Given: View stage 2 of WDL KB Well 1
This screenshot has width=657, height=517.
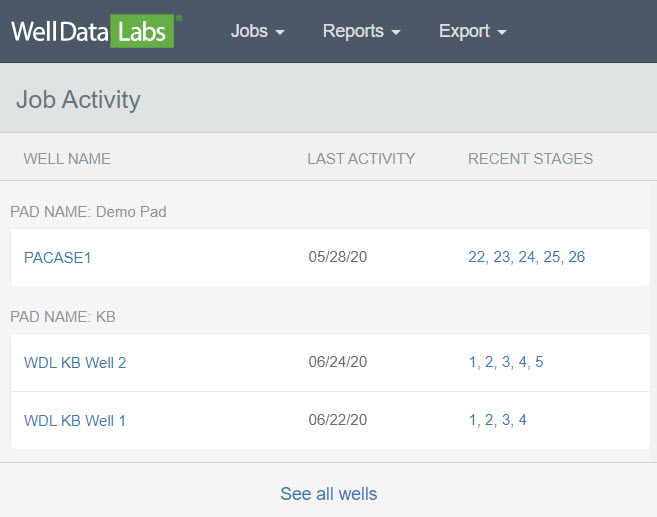Looking at the screenshot, I should [x=489, y=420].
